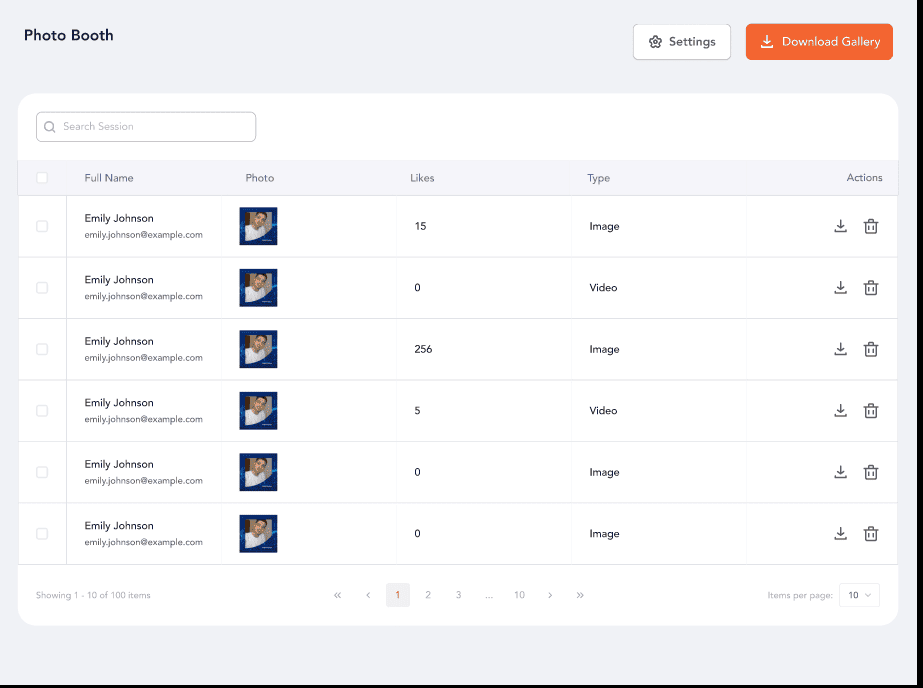Delete the item with 256 likes
Viewport: 923px width, 688px height.
coord(871,349)
